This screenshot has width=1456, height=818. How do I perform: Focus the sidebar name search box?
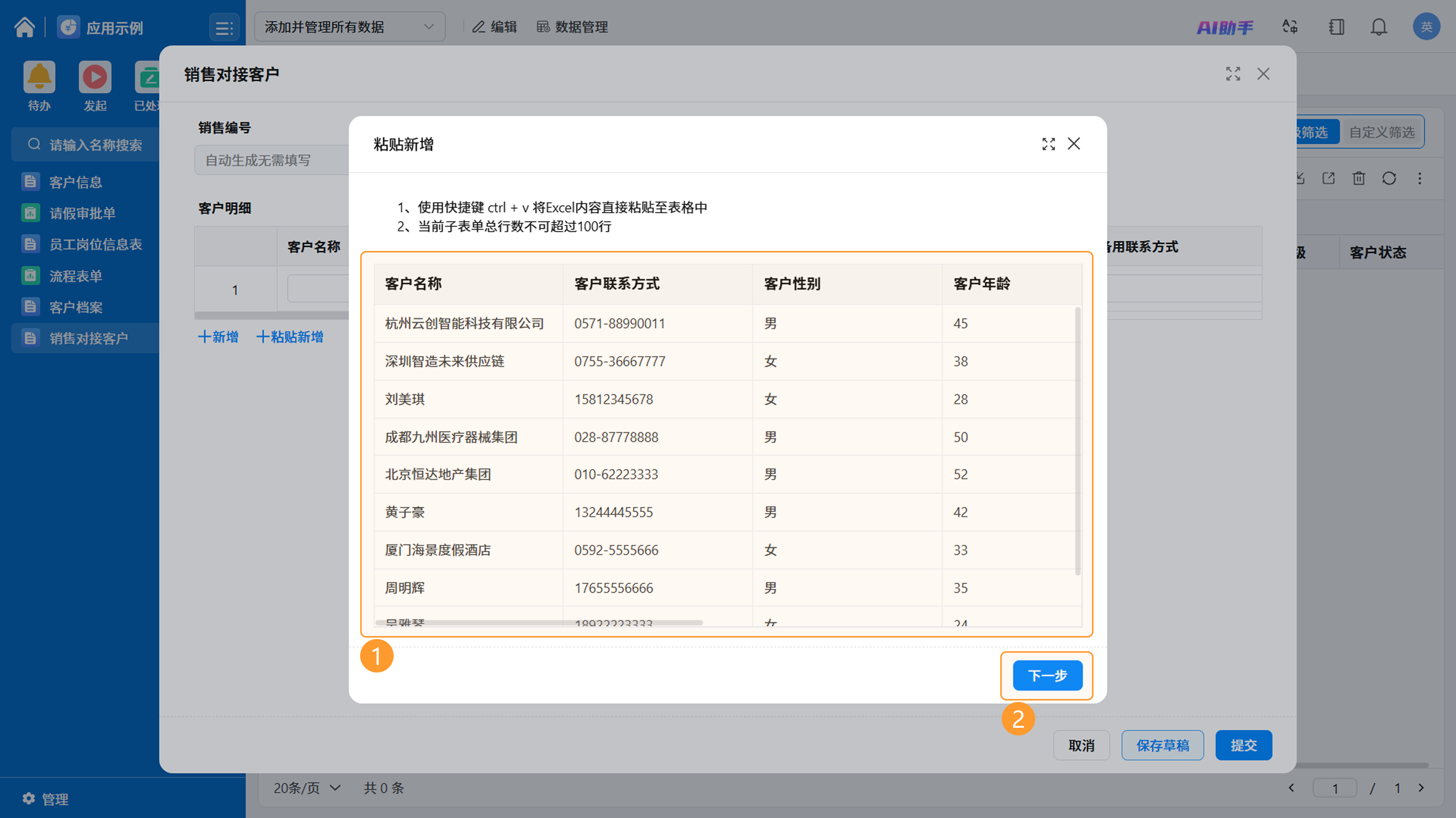tap(85, 145)
